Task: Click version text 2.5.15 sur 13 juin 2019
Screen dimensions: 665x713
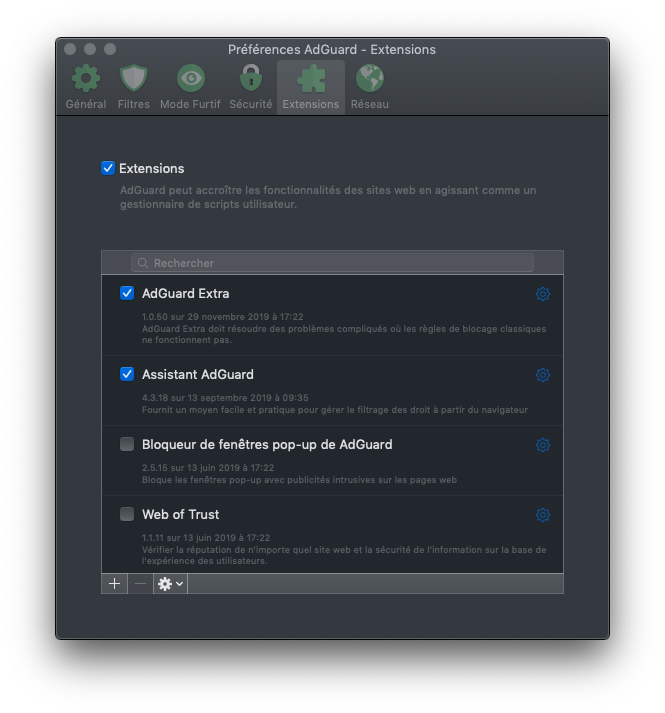Action: (208, 467)
